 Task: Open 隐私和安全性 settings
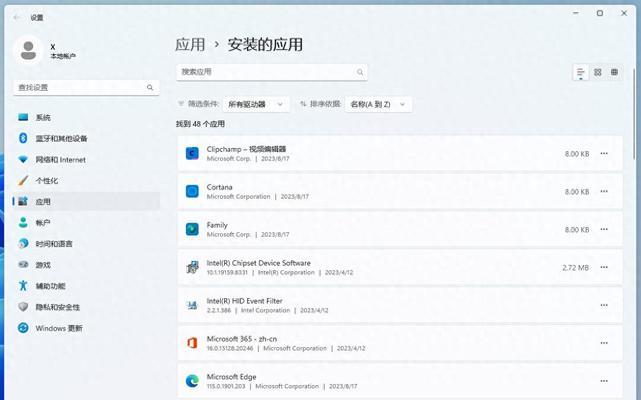[86, 307]
